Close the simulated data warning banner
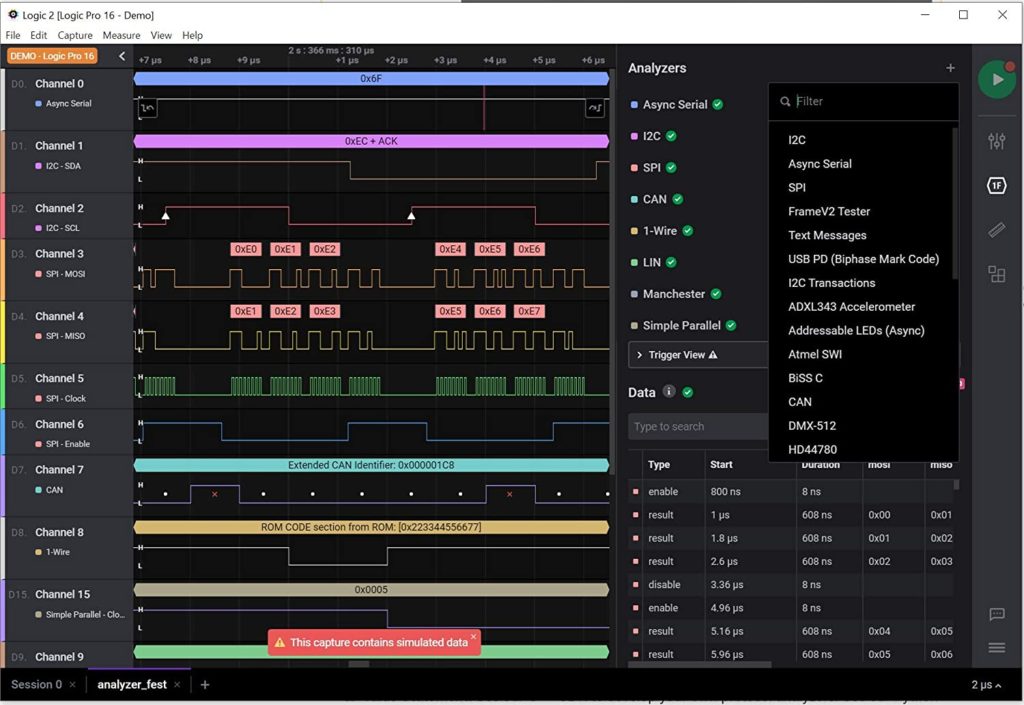1024x705 pixels. (473, 635)
